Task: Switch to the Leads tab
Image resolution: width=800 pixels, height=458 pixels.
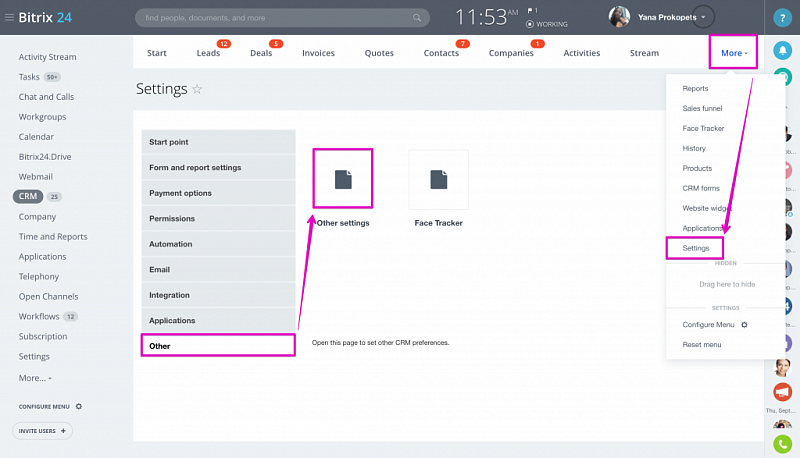Action: 208,53
